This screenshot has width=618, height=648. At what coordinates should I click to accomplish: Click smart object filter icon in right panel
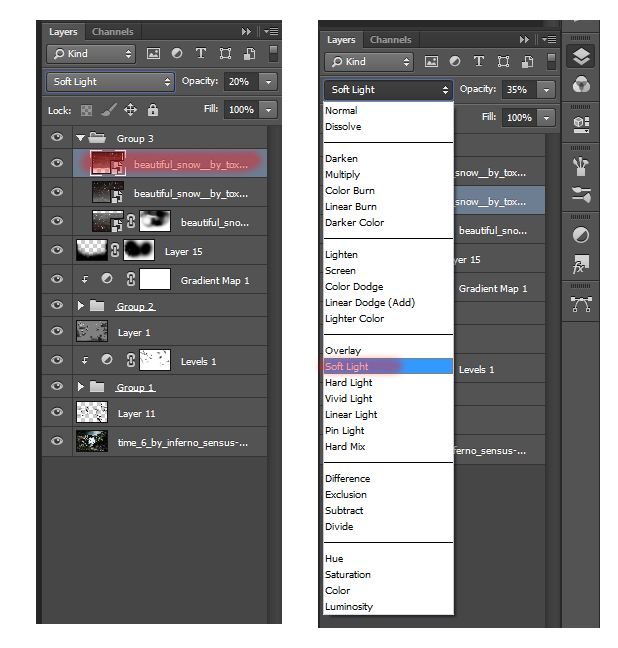tap(527, 62)
